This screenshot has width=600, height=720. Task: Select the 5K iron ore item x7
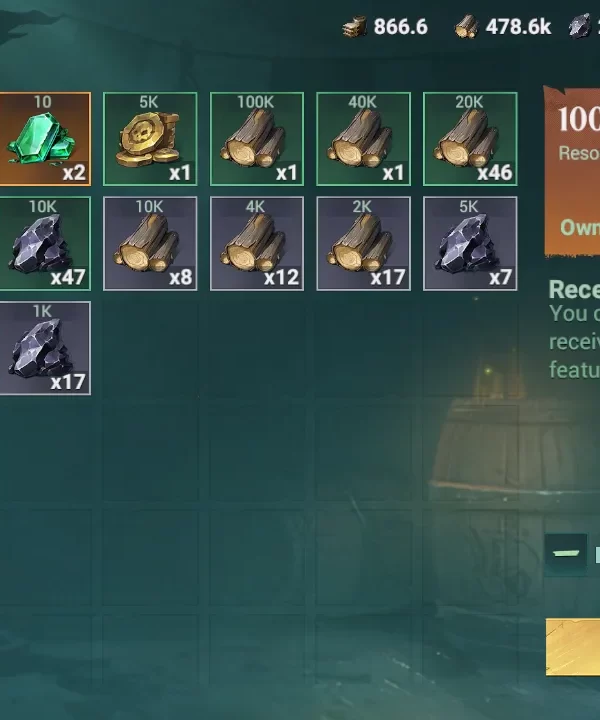470,244
